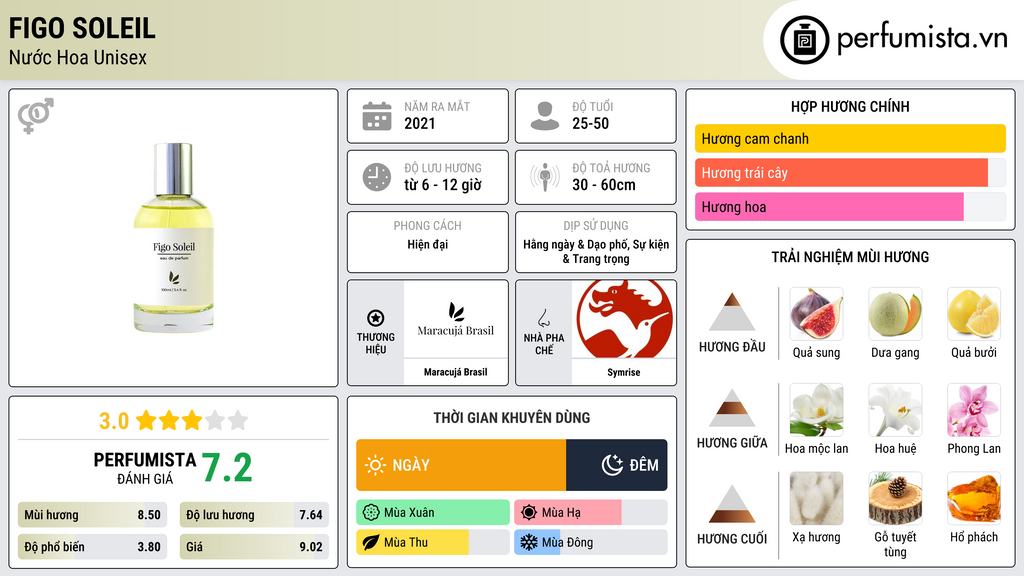Click the Độ lưu hương 7.64 score bar
The height and width of the screenshot is (576, 1024).
click(254, 515)
